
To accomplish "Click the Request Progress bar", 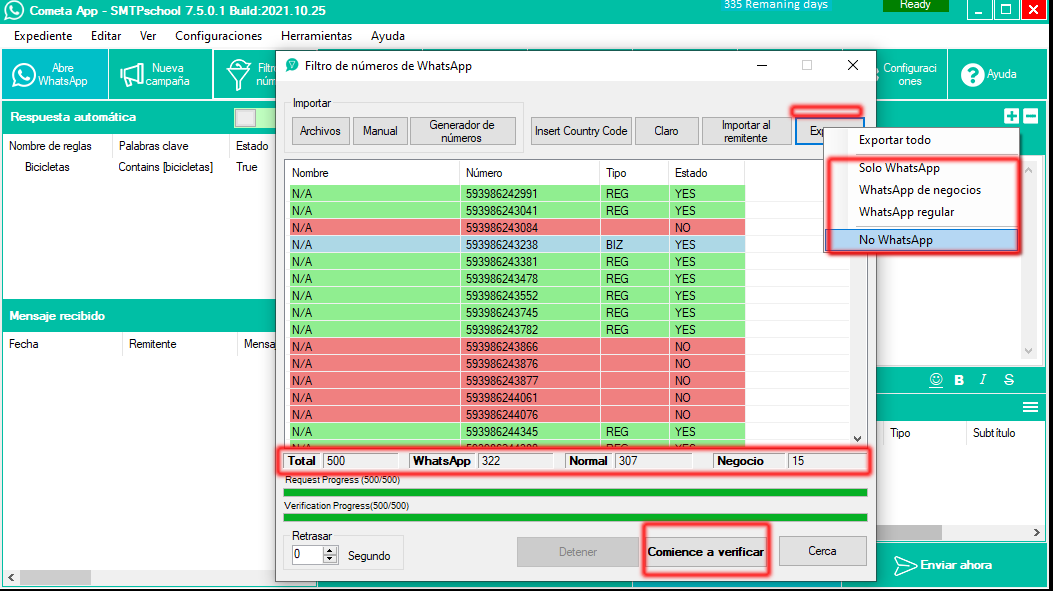I will coord(576,492).
